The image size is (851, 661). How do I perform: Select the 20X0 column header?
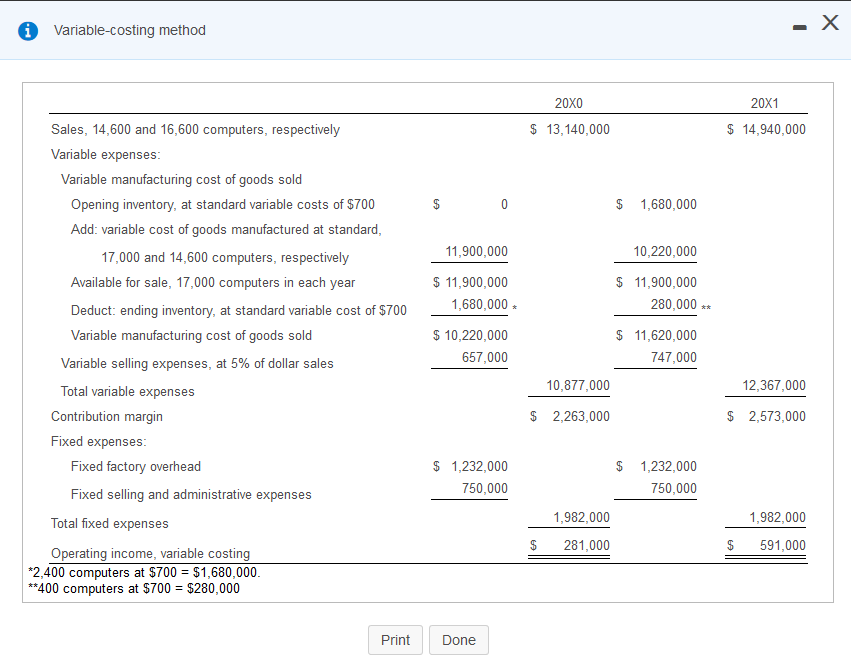point(568,102)
